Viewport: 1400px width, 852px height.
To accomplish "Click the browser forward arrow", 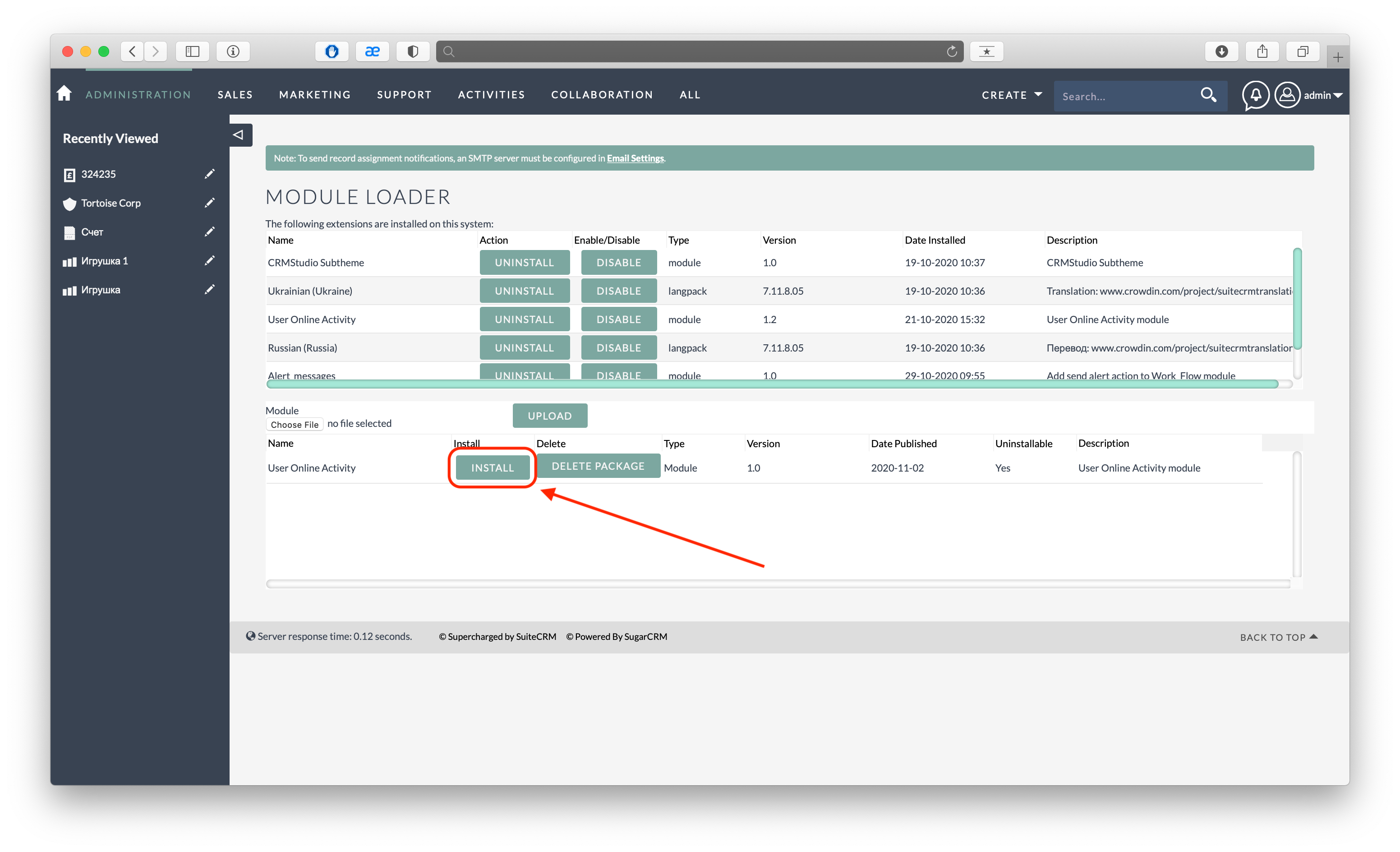I will (x=156, y=52).
